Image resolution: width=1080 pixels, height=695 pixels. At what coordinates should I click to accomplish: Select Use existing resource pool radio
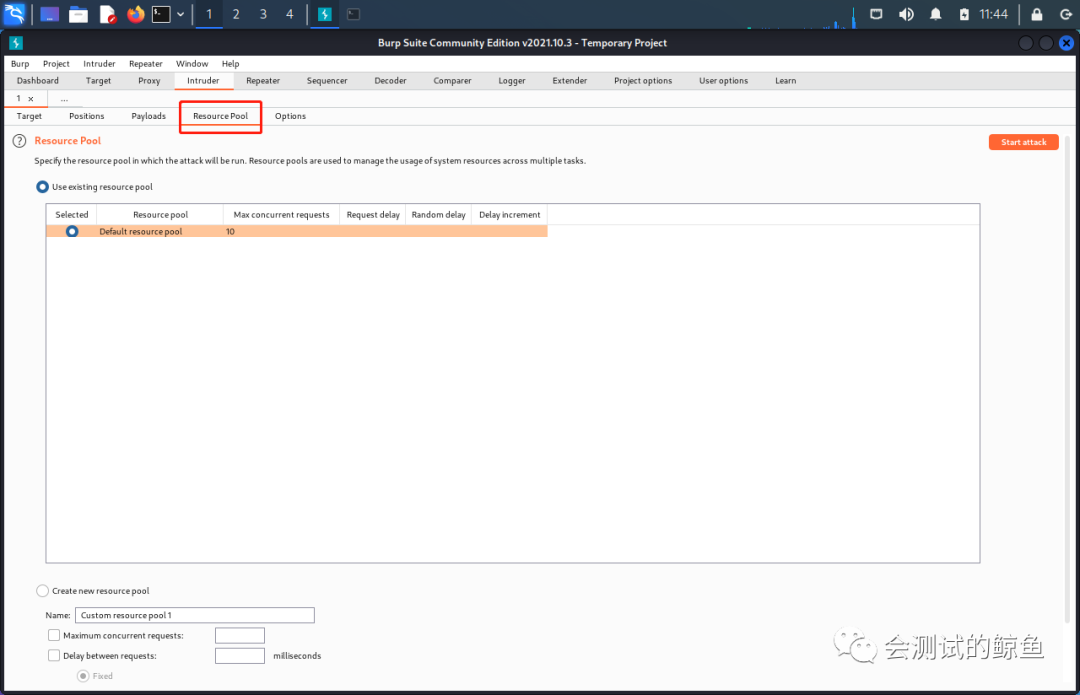click(43, 187)
